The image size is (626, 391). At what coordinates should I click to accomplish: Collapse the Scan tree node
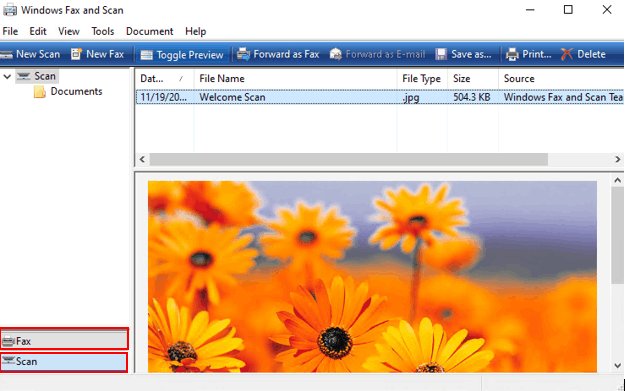(x=7, y=76)
